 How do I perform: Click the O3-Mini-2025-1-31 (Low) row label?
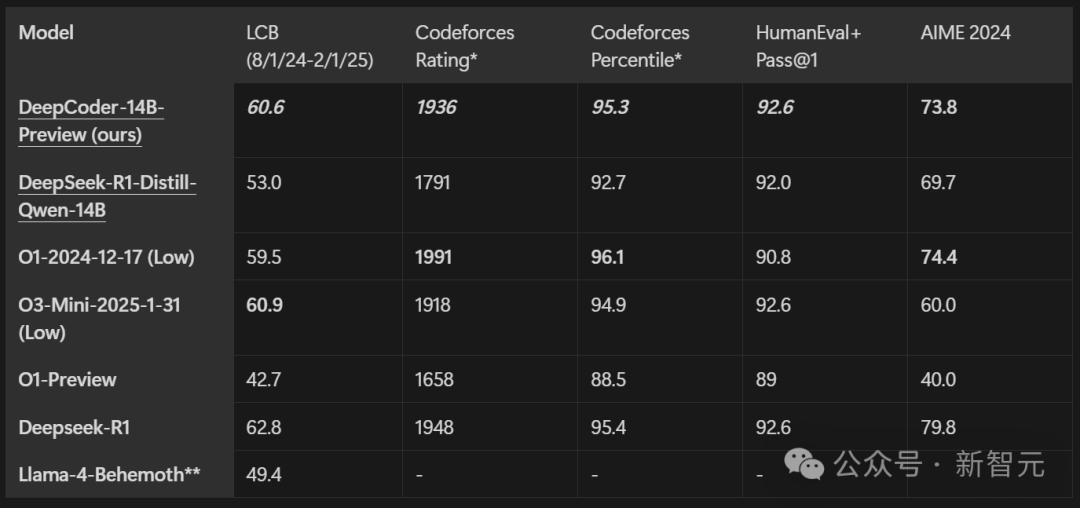pyautogui.click(x=99, y=318)
